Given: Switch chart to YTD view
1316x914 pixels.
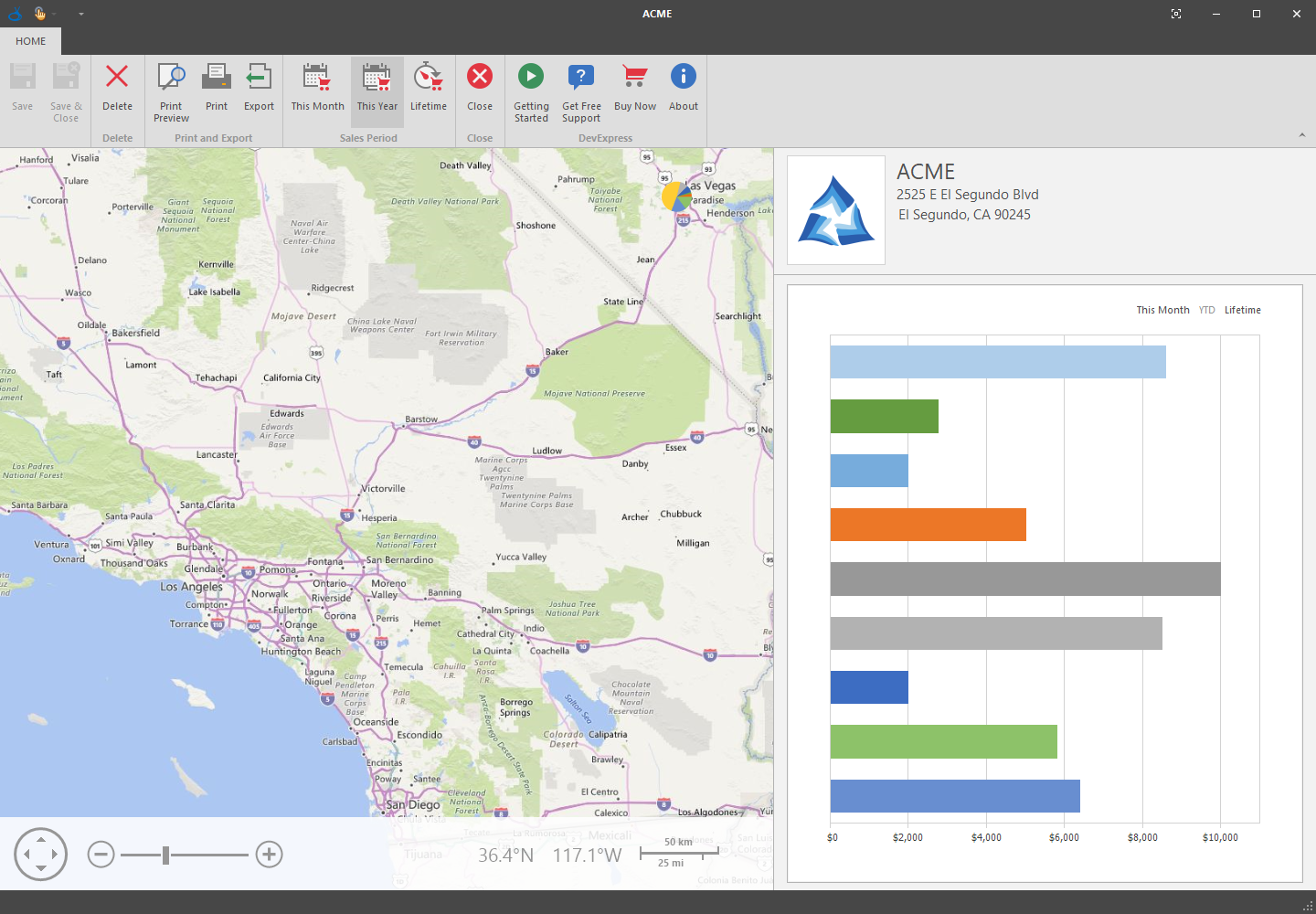Looking at the screenshot, I should tap(1206, 310).
